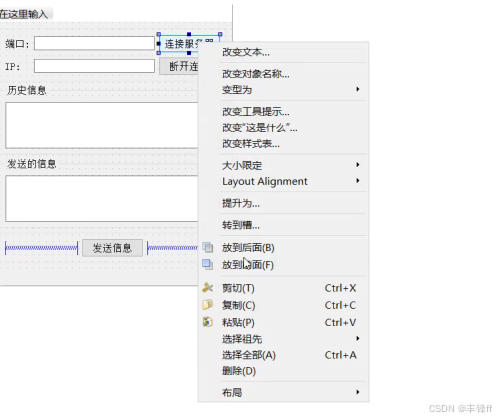Expand the arrow next to 变型为
496x420 pixels.
click(x=358, y=89)
